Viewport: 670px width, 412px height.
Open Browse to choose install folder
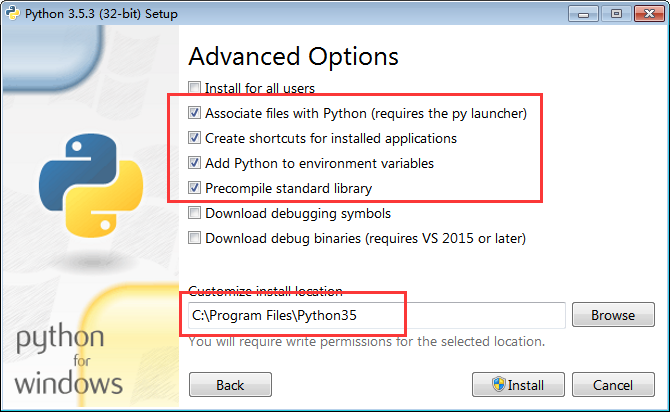point(613,315)
